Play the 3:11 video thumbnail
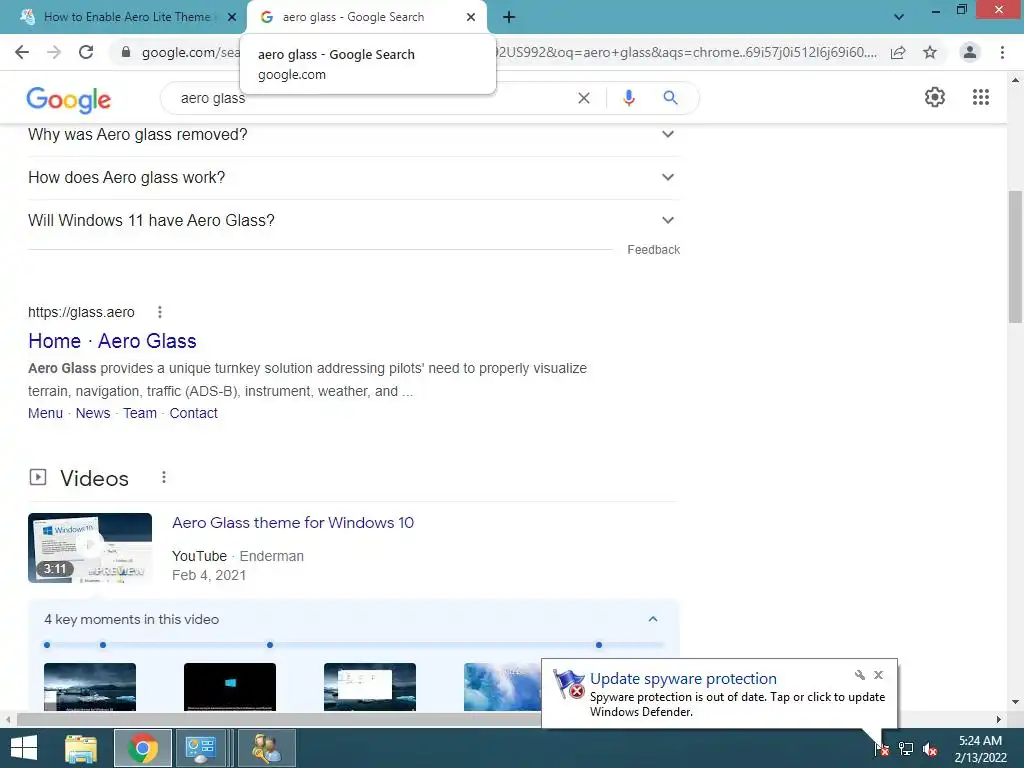 tap(90, 547)
